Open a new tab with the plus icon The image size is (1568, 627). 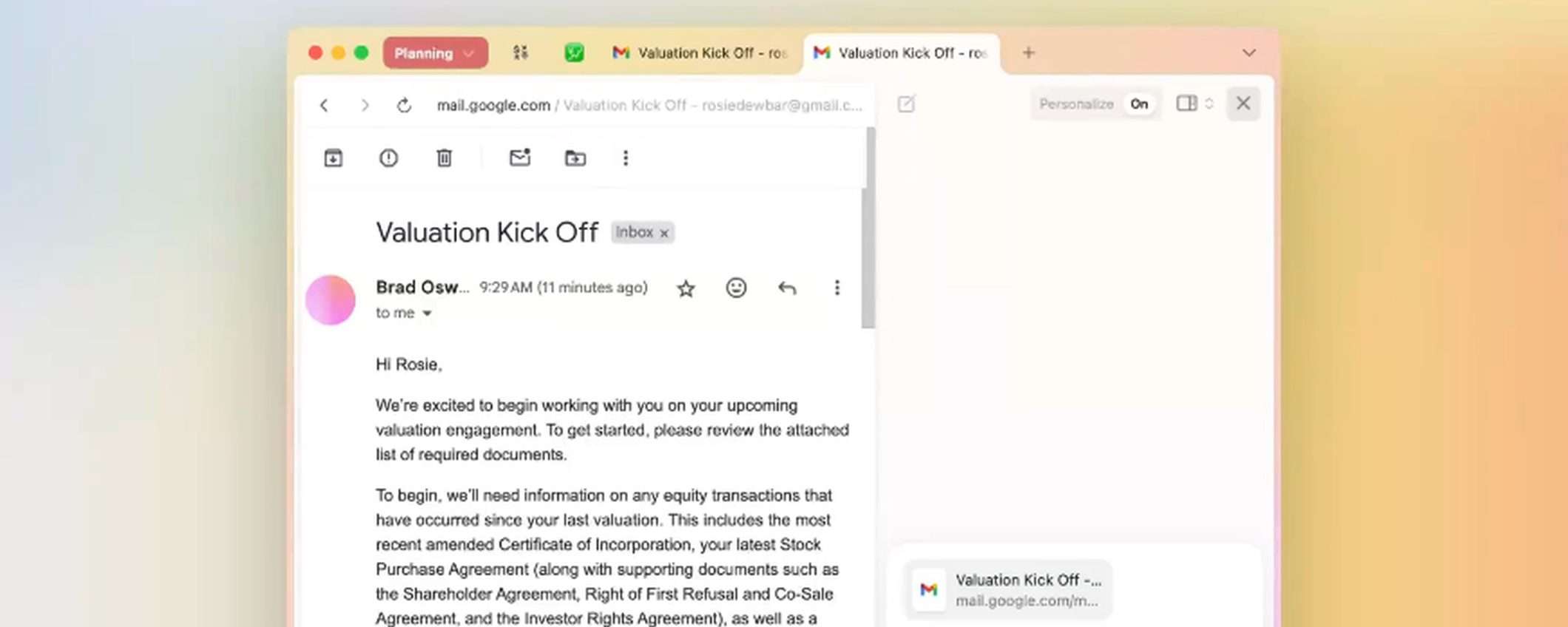tap(1029, 52)
